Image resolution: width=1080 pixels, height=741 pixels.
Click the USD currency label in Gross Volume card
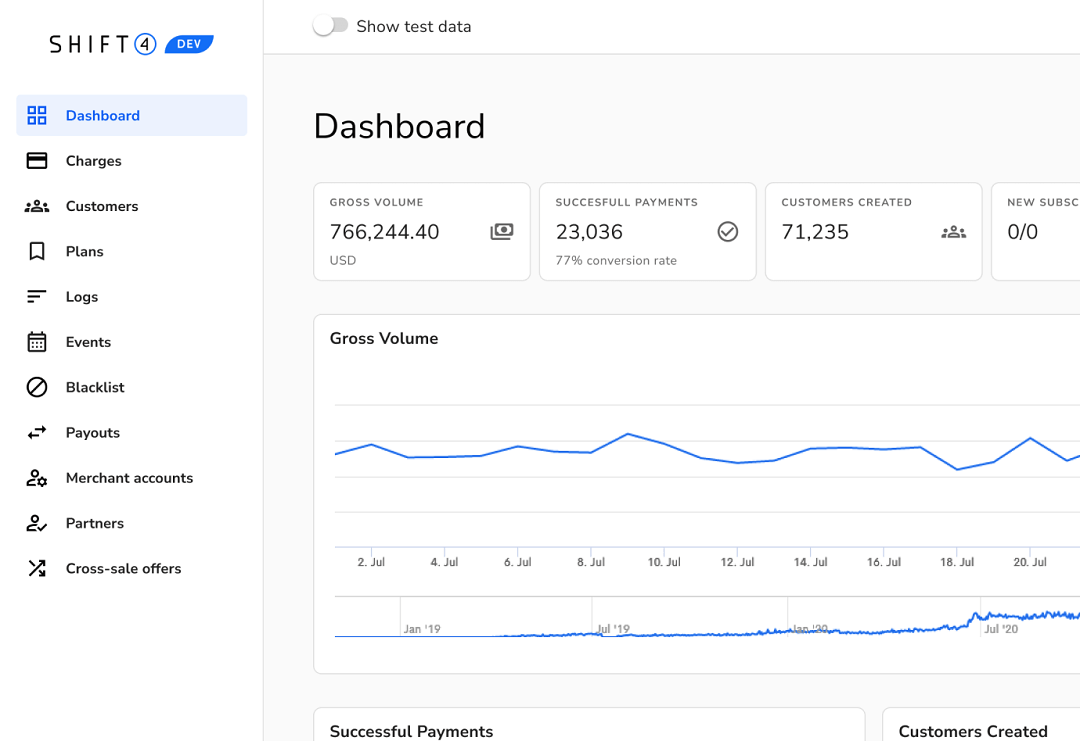(x=343, y=260)
